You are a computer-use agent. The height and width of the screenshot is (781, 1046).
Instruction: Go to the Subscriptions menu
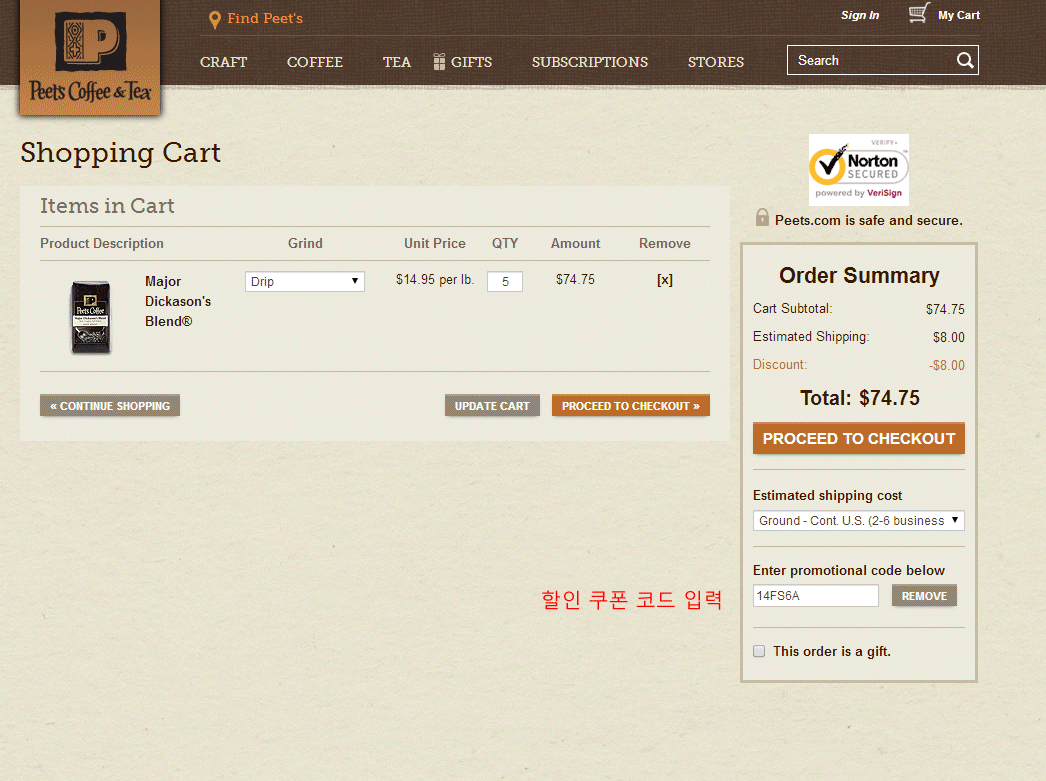[x=589, y=62]
